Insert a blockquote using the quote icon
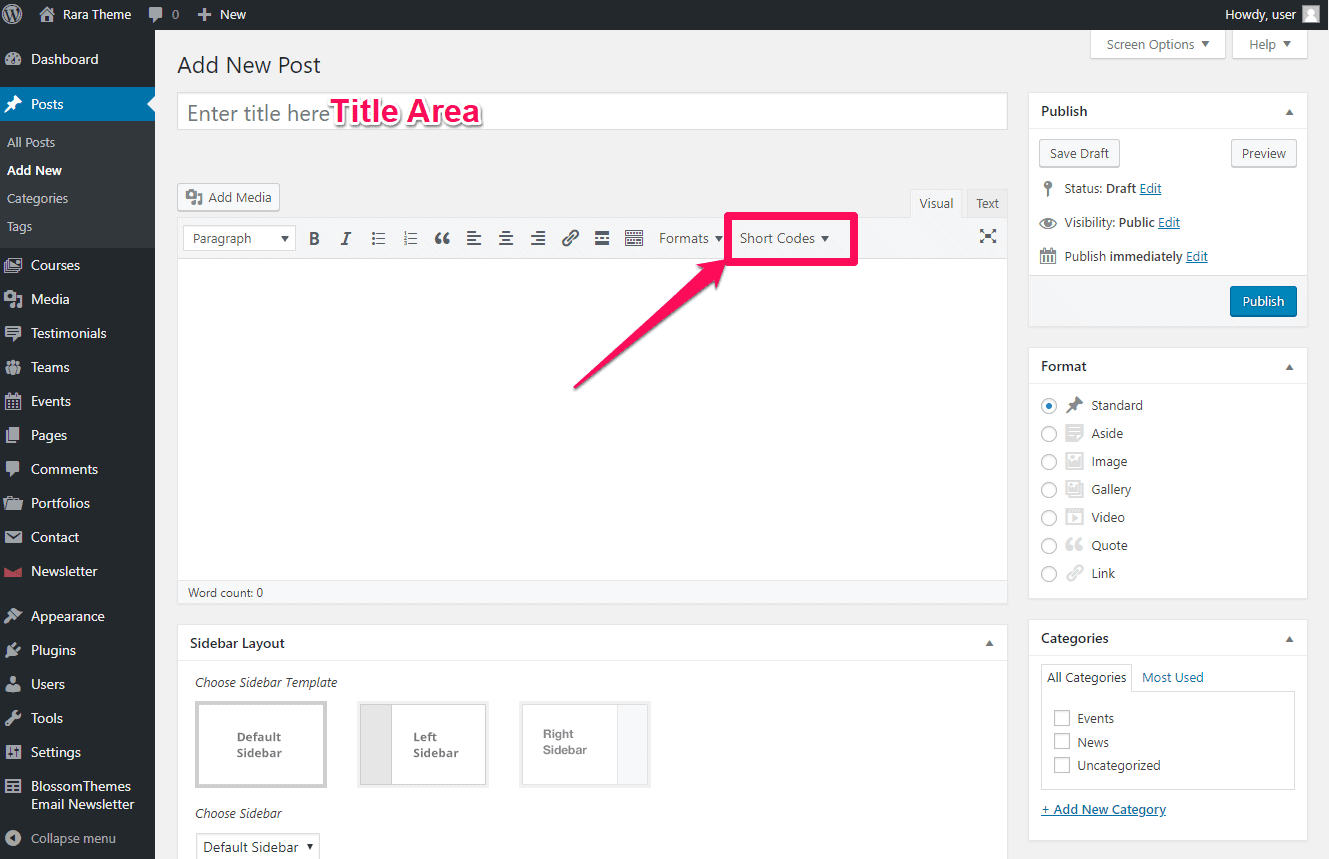The image size is (1329, 859). pos(442,239)
